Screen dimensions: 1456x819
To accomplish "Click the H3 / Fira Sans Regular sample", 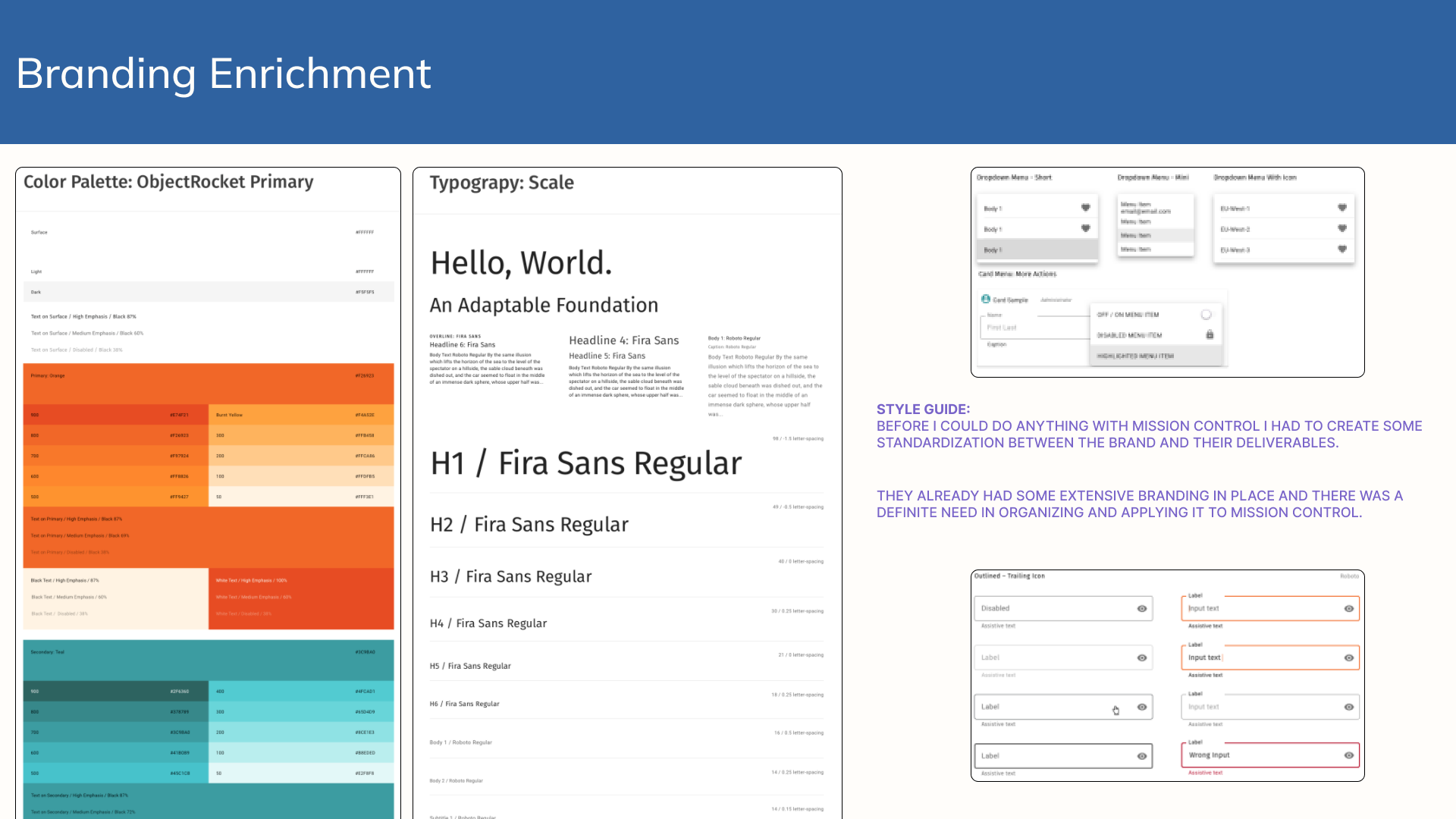I will point(510,576).
